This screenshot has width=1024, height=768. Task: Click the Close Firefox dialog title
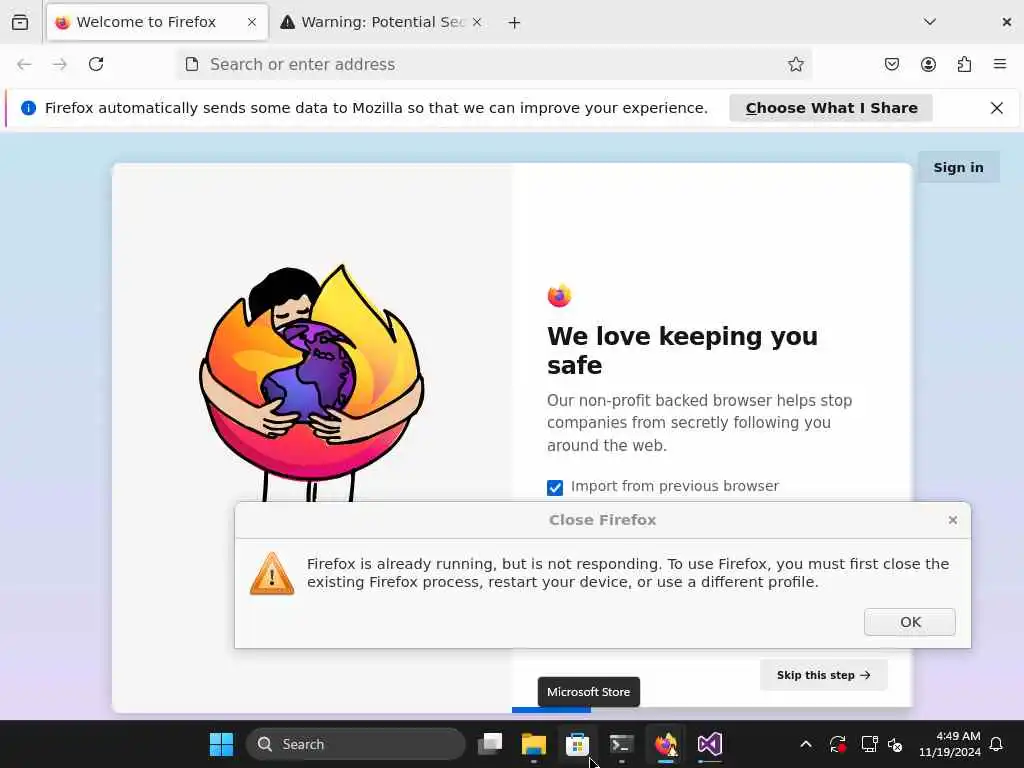602,520
